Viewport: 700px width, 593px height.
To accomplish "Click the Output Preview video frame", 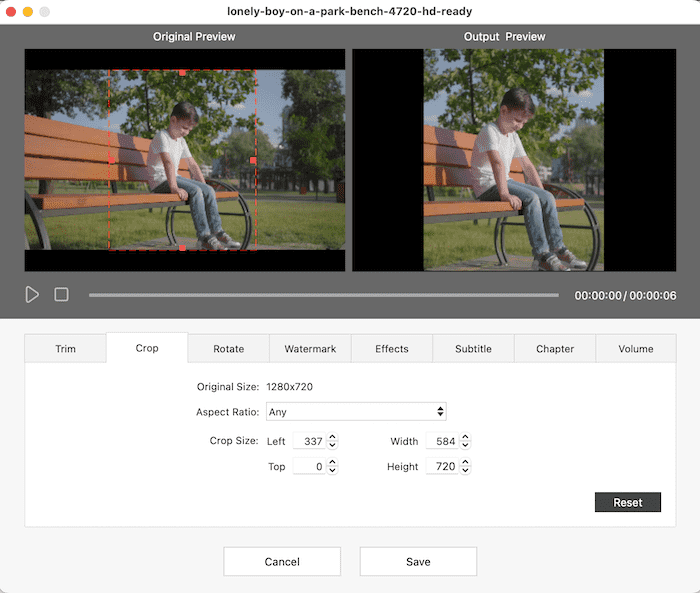I will click(514, 160).
